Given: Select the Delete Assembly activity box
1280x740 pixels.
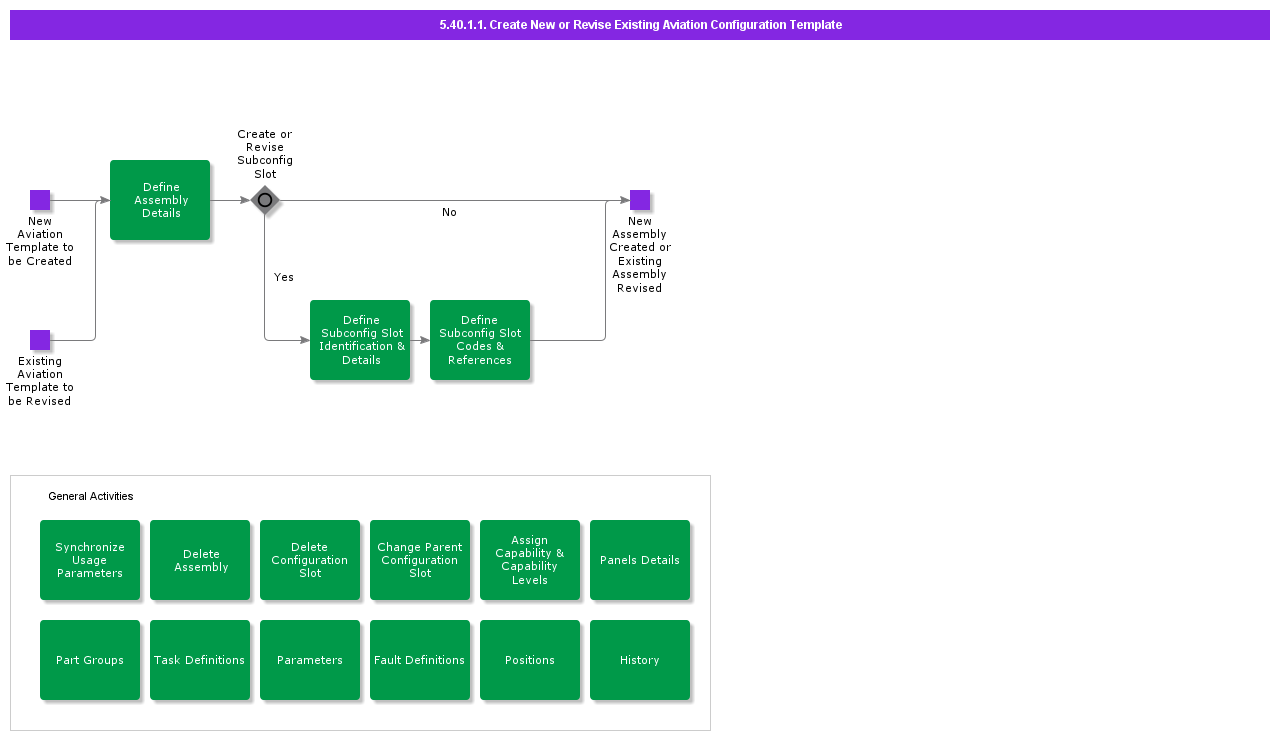Looking at the screenshot, I should point(200,560).
